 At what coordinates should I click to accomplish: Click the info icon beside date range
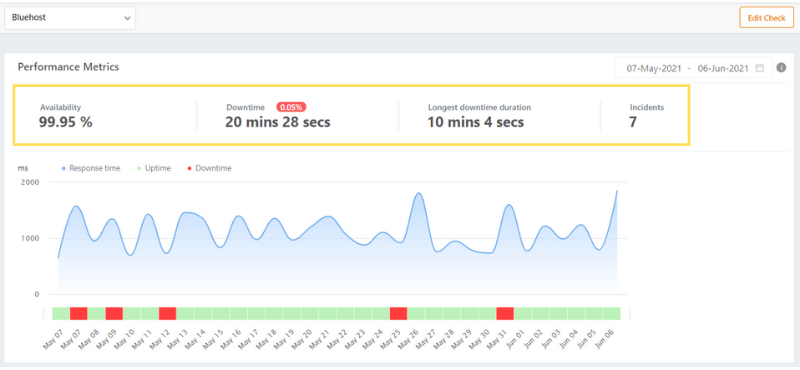click(781, 68)
